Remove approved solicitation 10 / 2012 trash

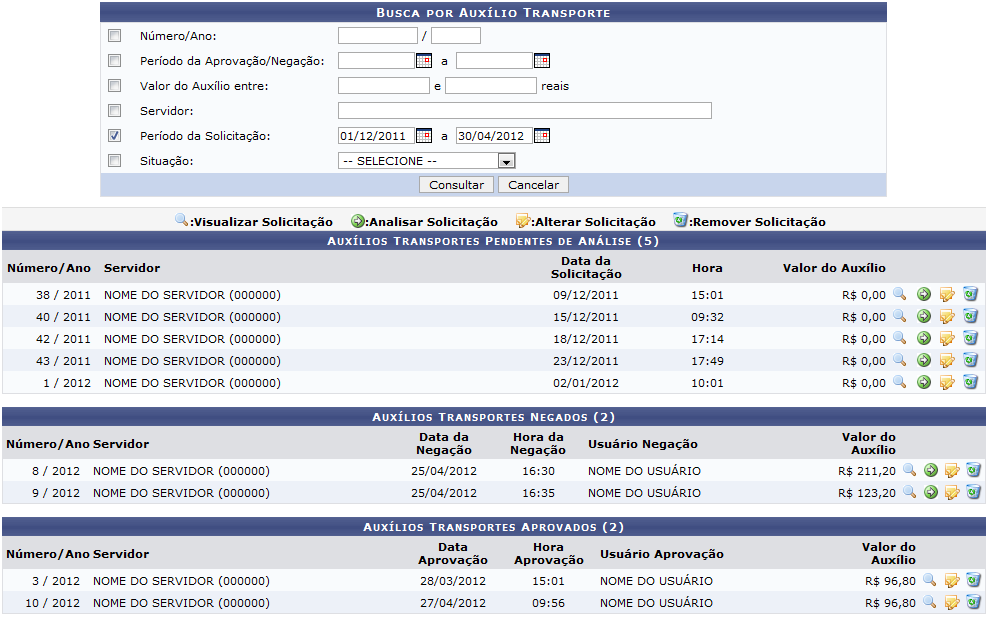[x=973, y=602]
